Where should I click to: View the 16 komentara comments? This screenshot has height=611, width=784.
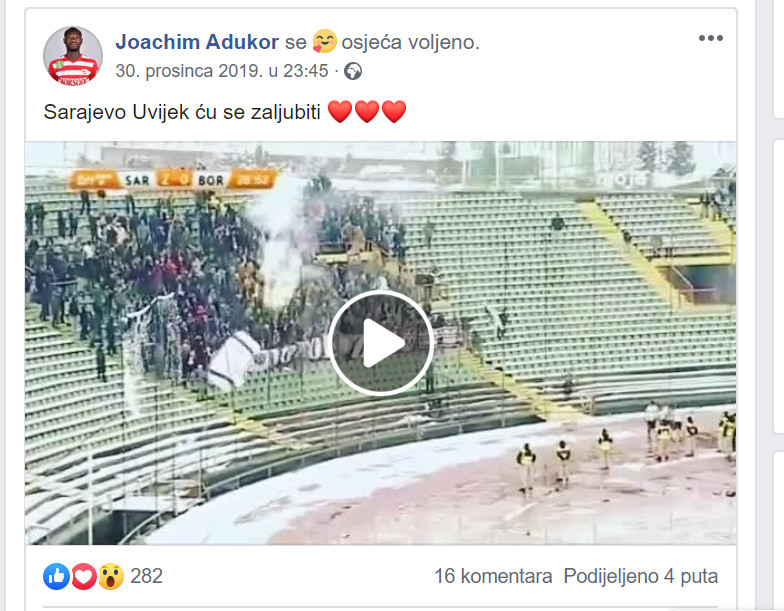(x=493, y=576)
